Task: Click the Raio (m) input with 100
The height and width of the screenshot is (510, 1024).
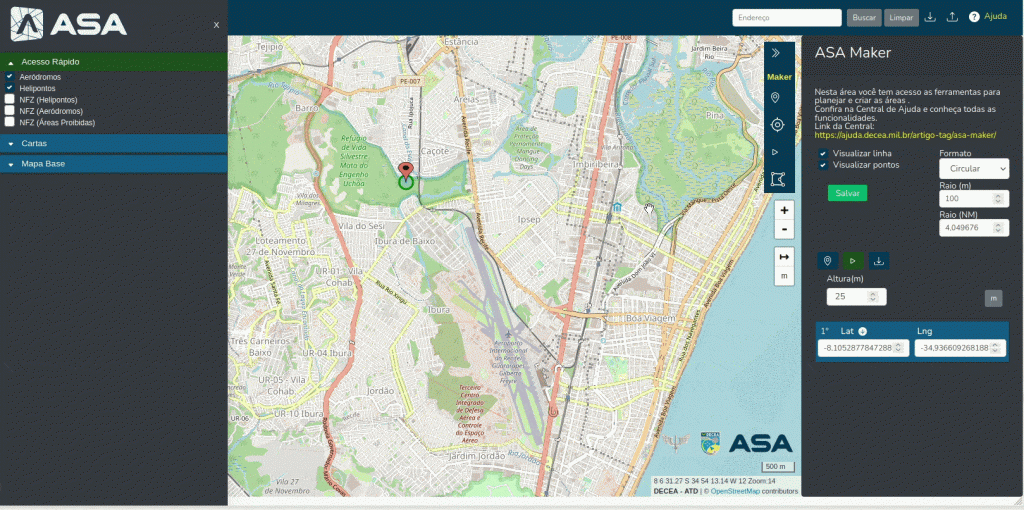Action: click(974, 199)
